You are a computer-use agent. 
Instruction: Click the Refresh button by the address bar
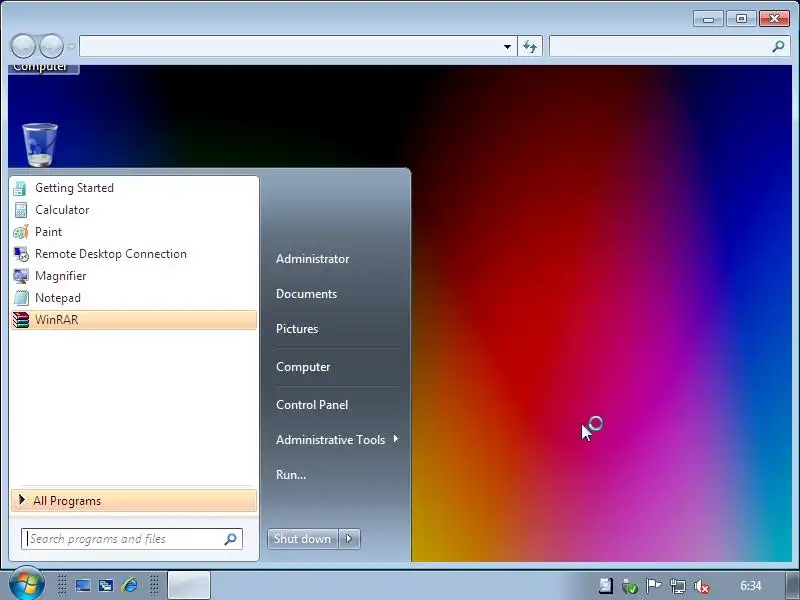pos(530,47)
